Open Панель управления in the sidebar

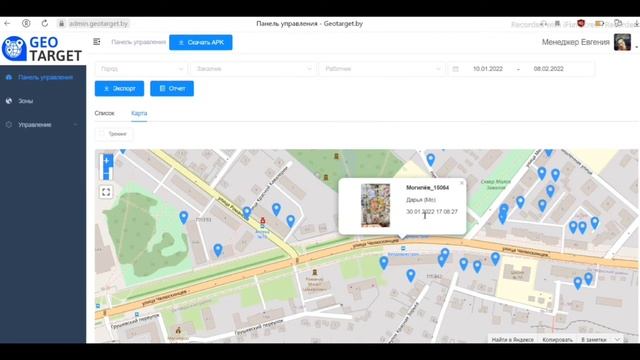pos(43,77)
